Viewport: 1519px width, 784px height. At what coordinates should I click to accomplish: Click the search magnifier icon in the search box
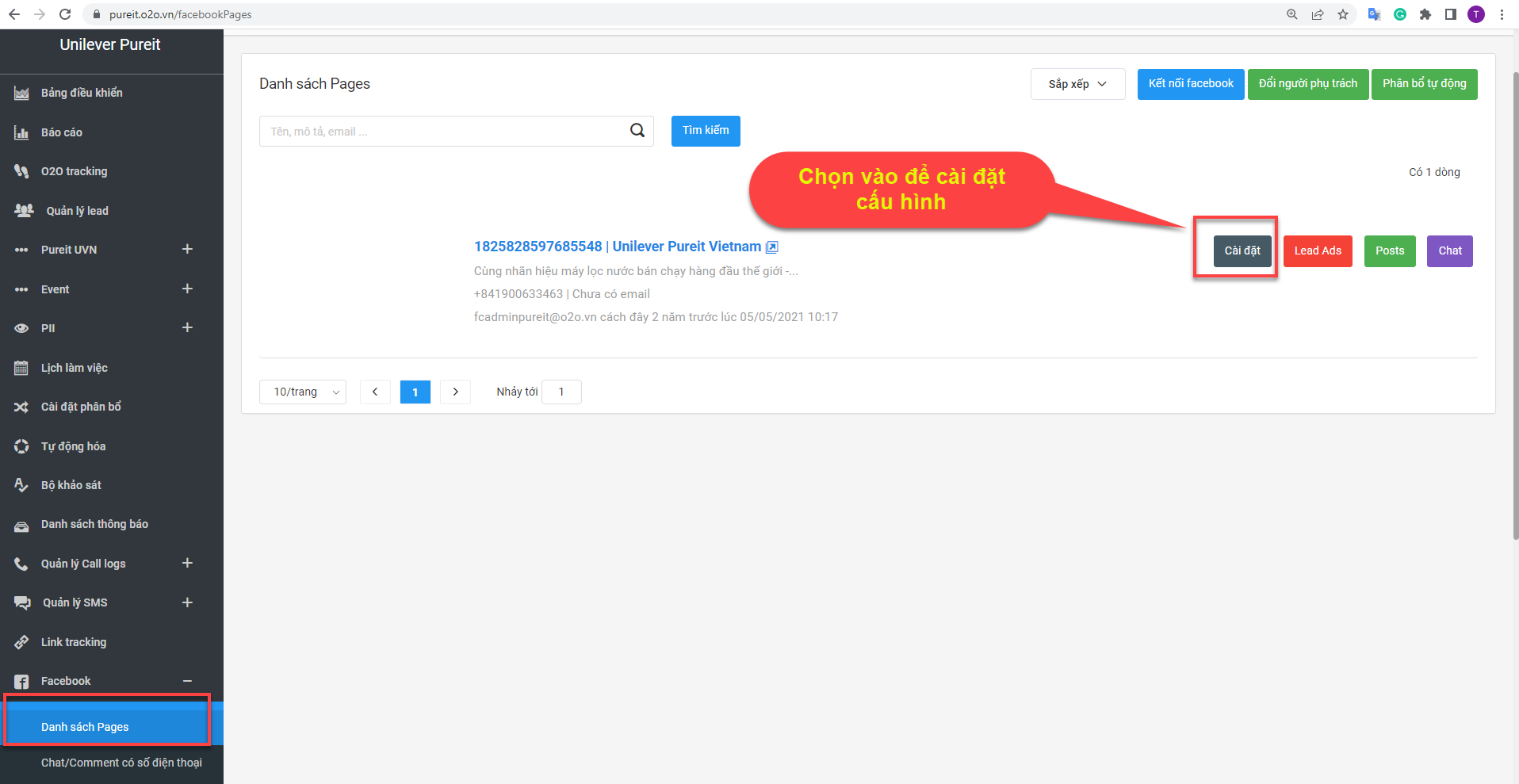(x=637, y=131)
